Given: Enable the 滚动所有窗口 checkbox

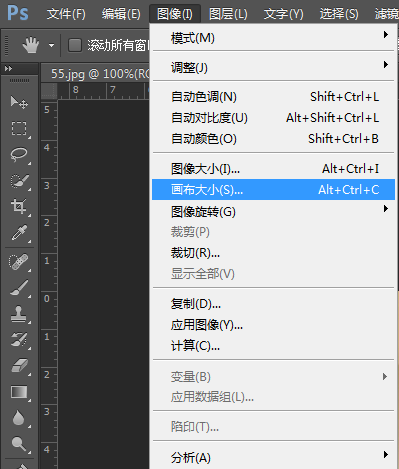Looking at the screenshot, I should [75, 45].
